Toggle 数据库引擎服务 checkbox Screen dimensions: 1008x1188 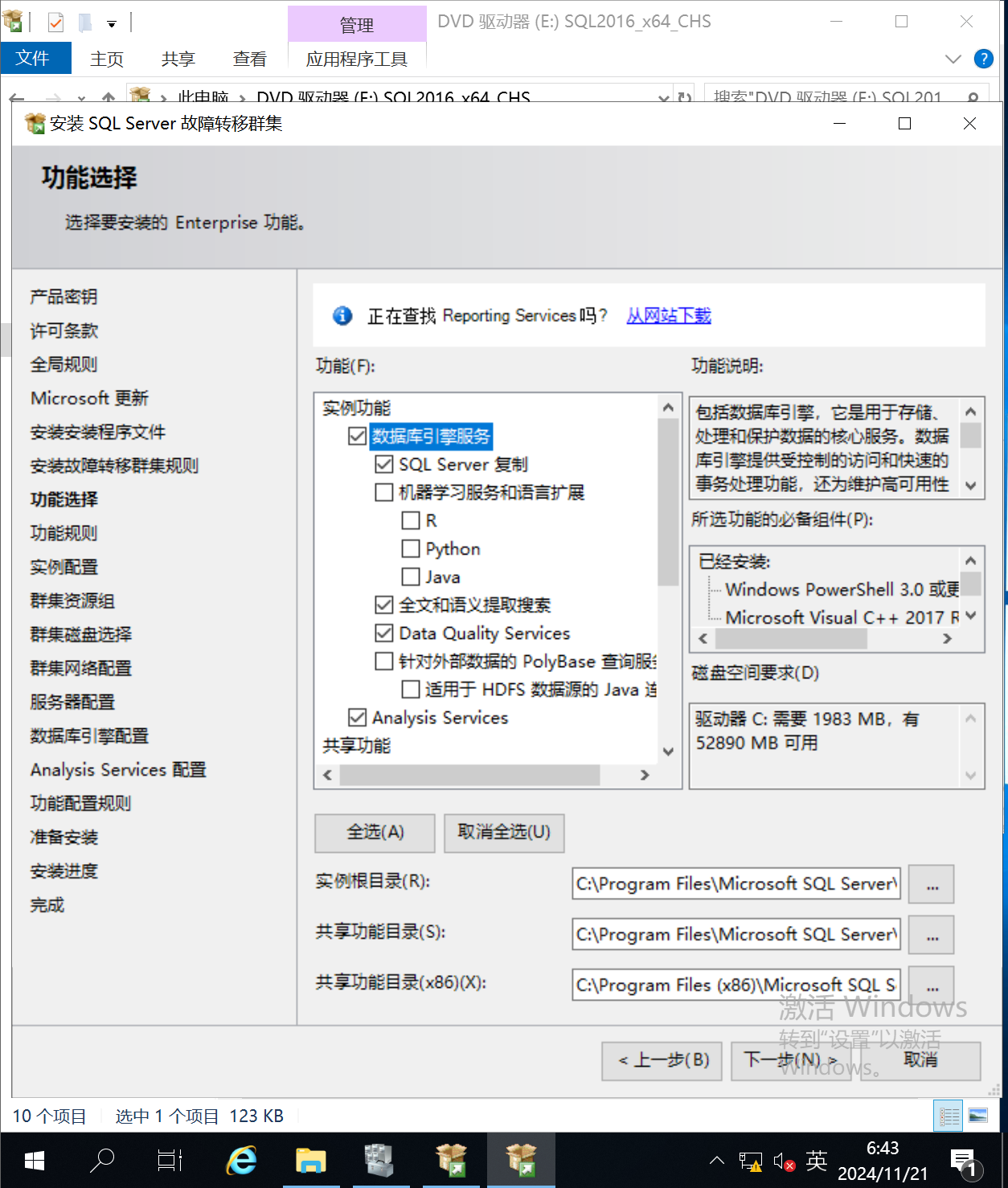(358, 436)
